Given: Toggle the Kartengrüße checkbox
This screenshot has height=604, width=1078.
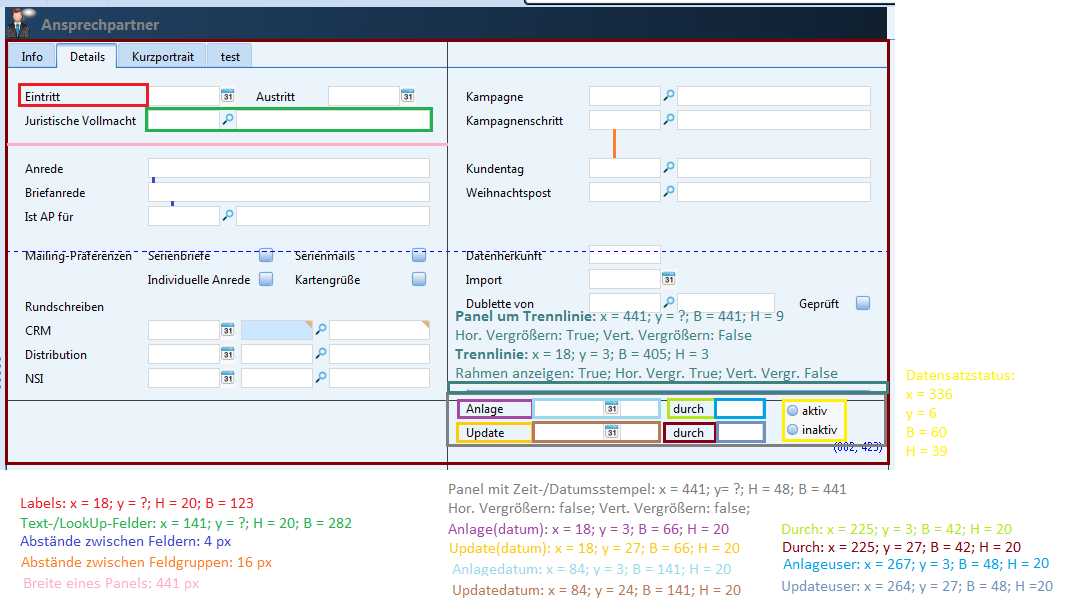Looking at the screenshot, I should tap(419, 279).
